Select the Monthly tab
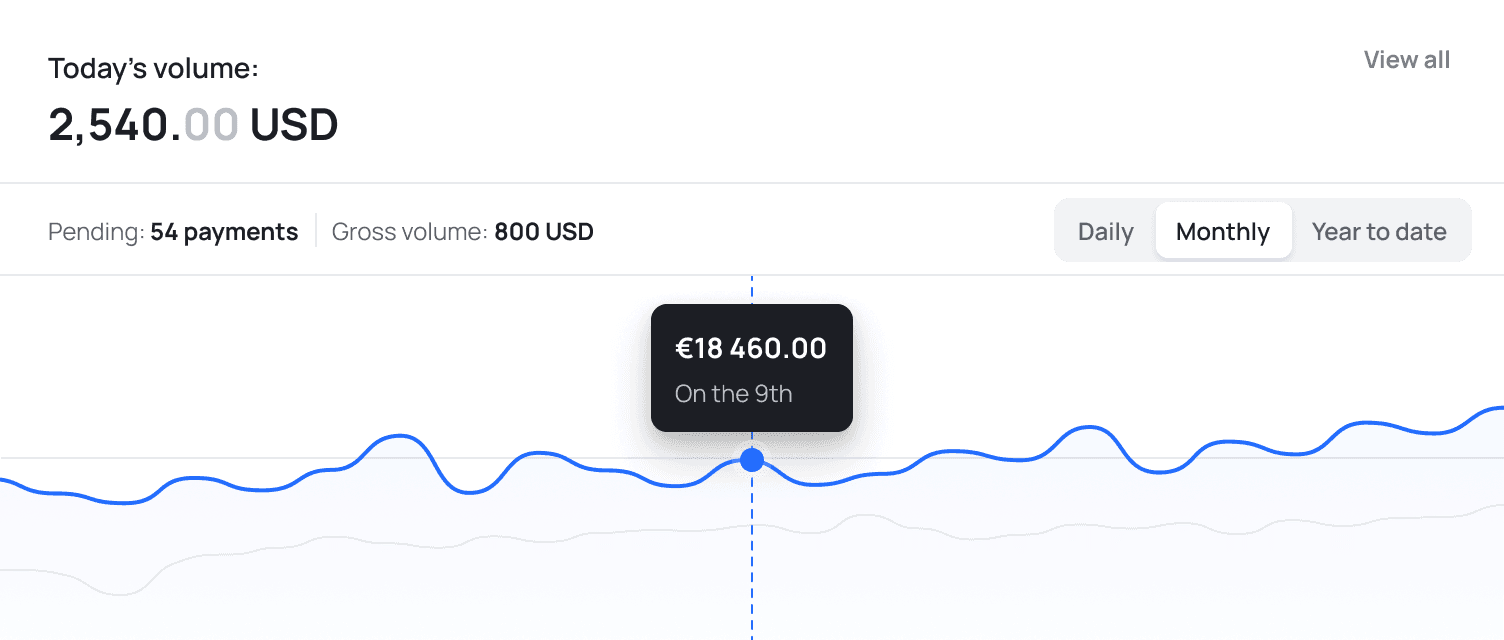The image size is (1504, 640). (1223, 231)
